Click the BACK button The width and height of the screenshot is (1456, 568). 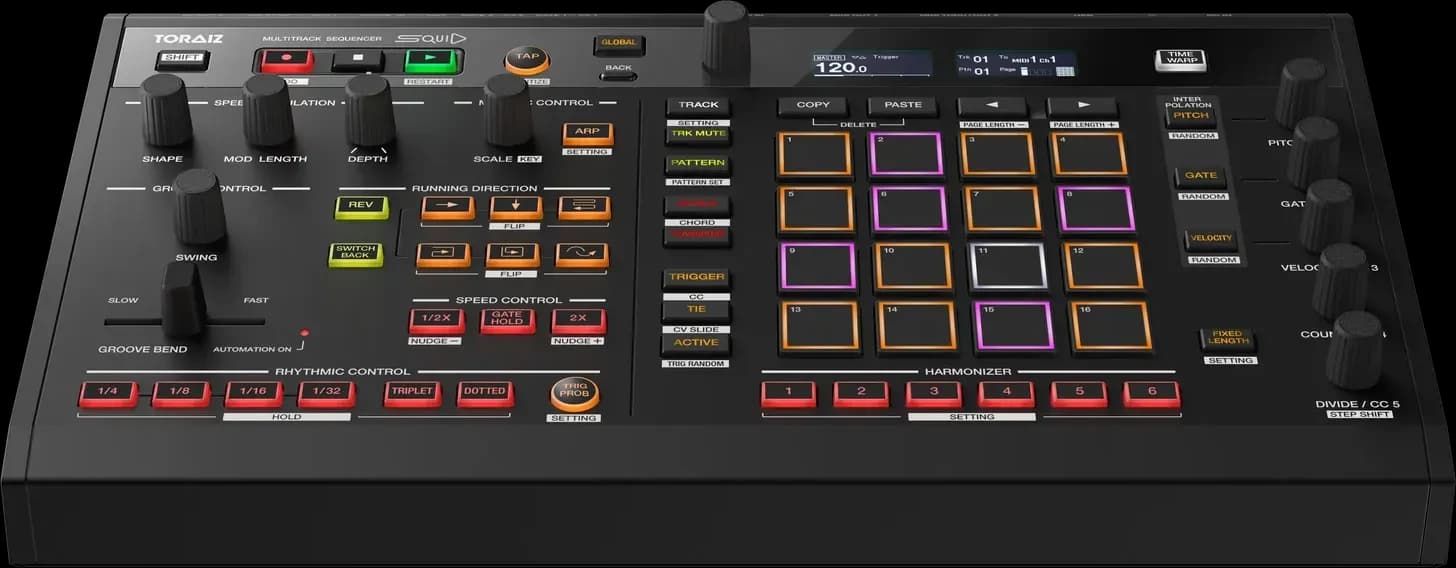coord(618,76)
